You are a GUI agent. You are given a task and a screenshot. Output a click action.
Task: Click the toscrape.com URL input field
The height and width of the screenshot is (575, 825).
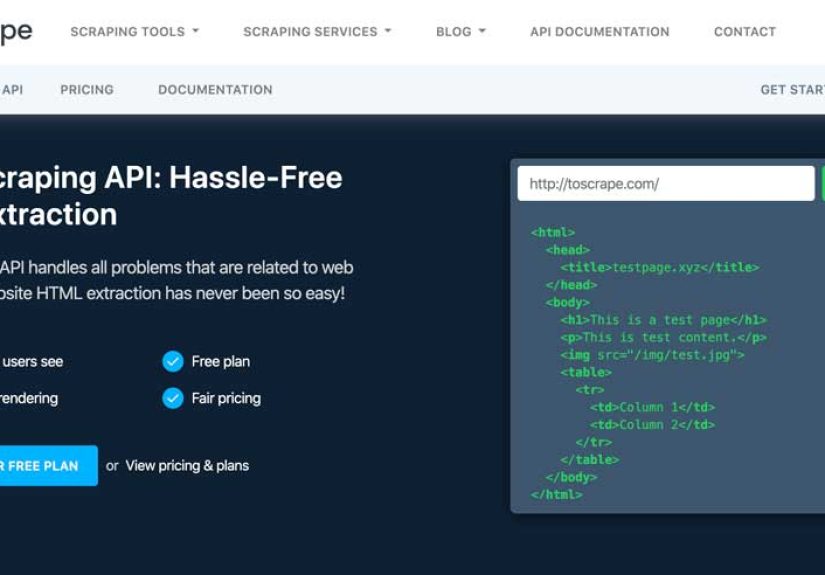coord(666,184)
